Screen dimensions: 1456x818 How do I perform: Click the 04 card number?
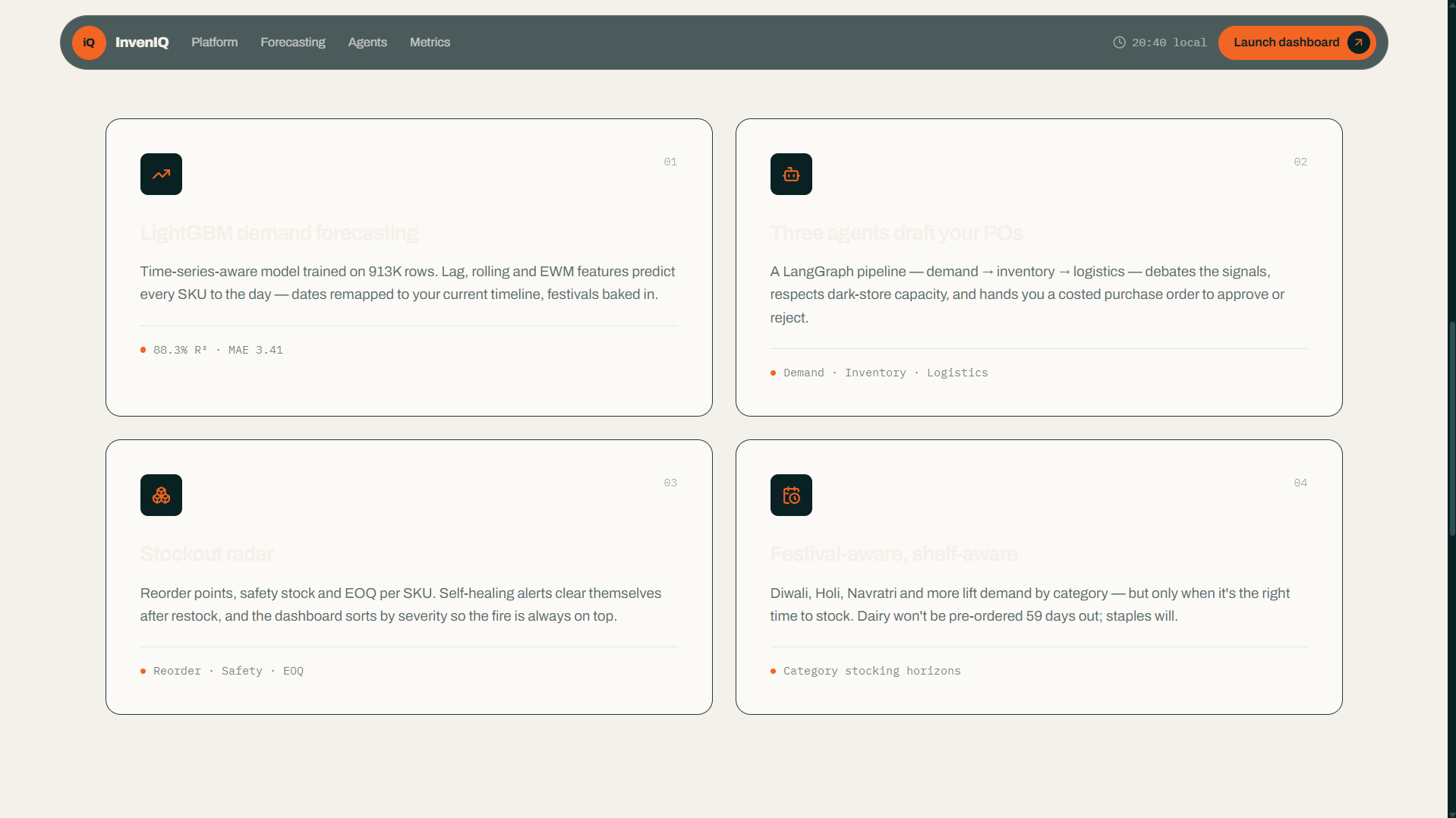[x=1300, y=483]
